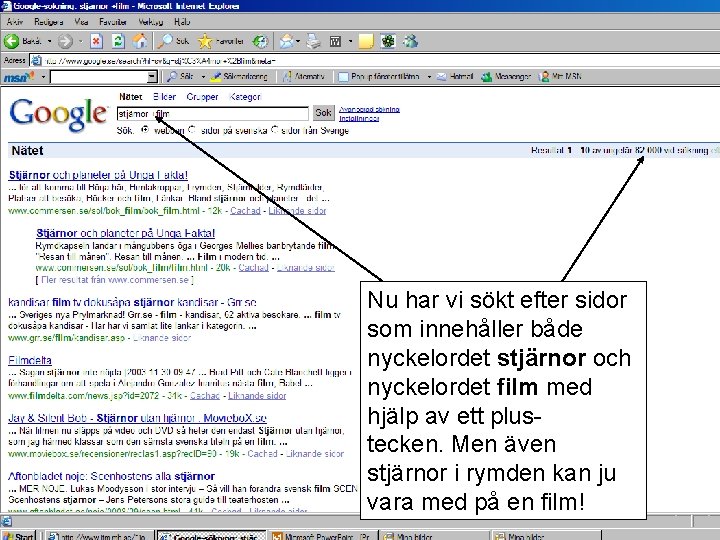
Task: Open the History globe icon
Action: click(260, 41)
